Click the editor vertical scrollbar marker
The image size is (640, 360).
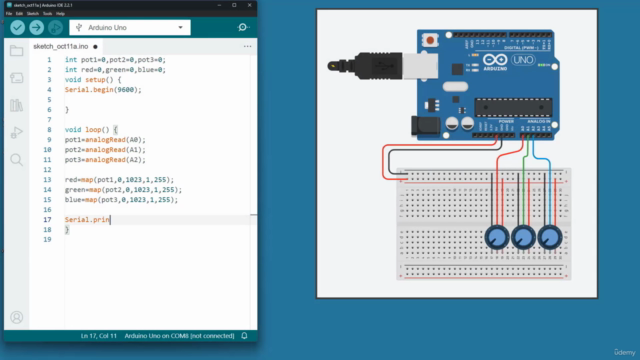point(253,214)
